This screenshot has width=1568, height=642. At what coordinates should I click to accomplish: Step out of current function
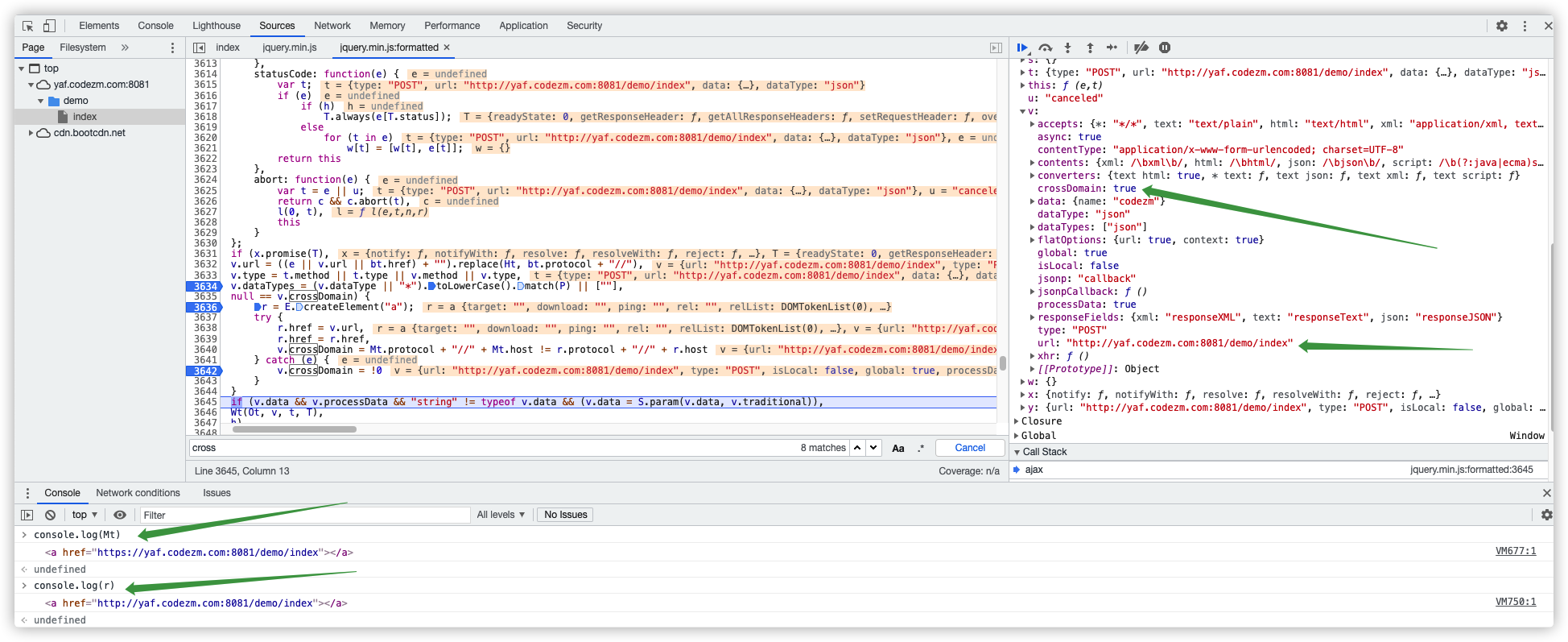pos(1090,48)
